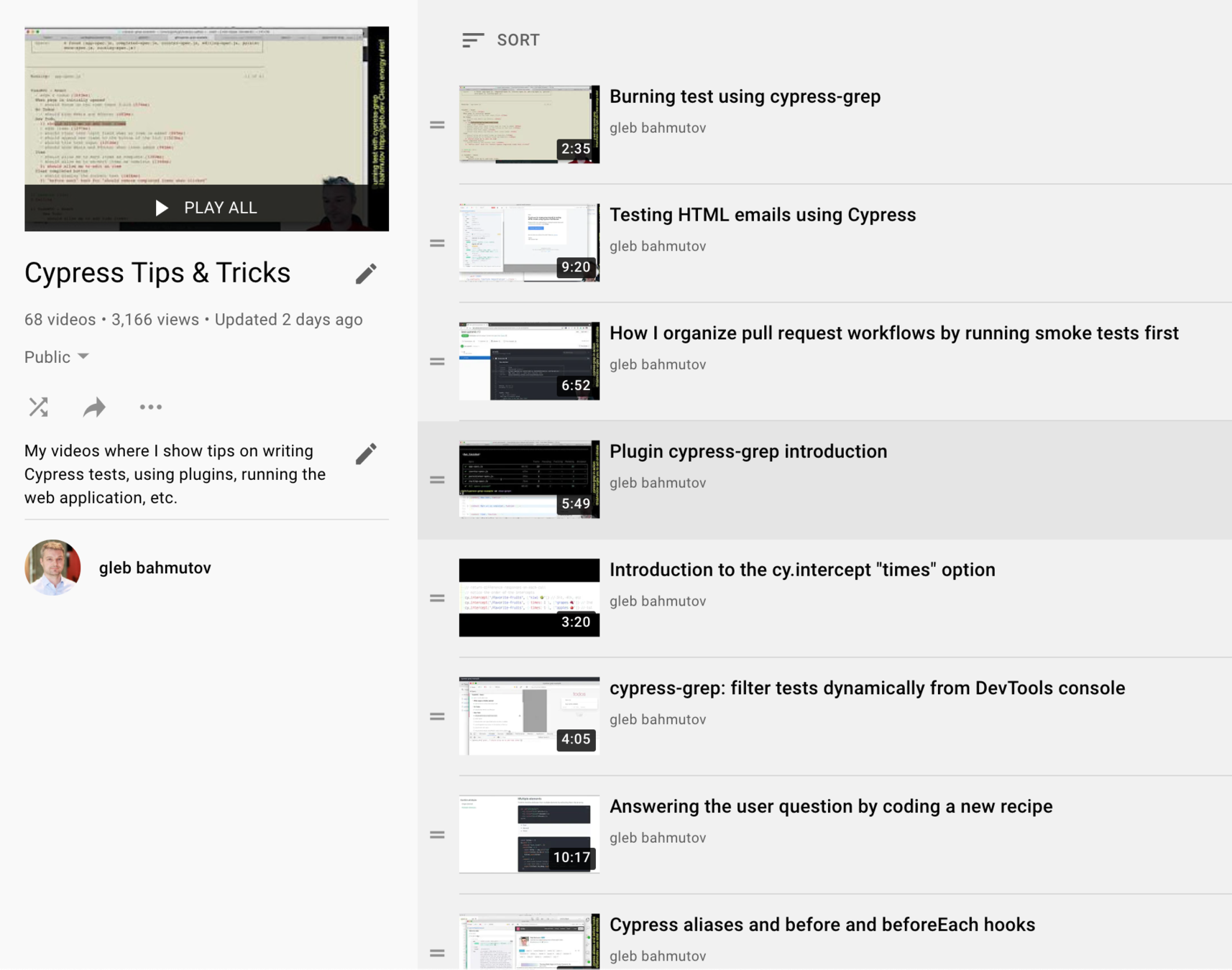This screenshot has height=970, width=1232.
Task: Open title Answering the user question by coding
Action: tap(831, 806)
